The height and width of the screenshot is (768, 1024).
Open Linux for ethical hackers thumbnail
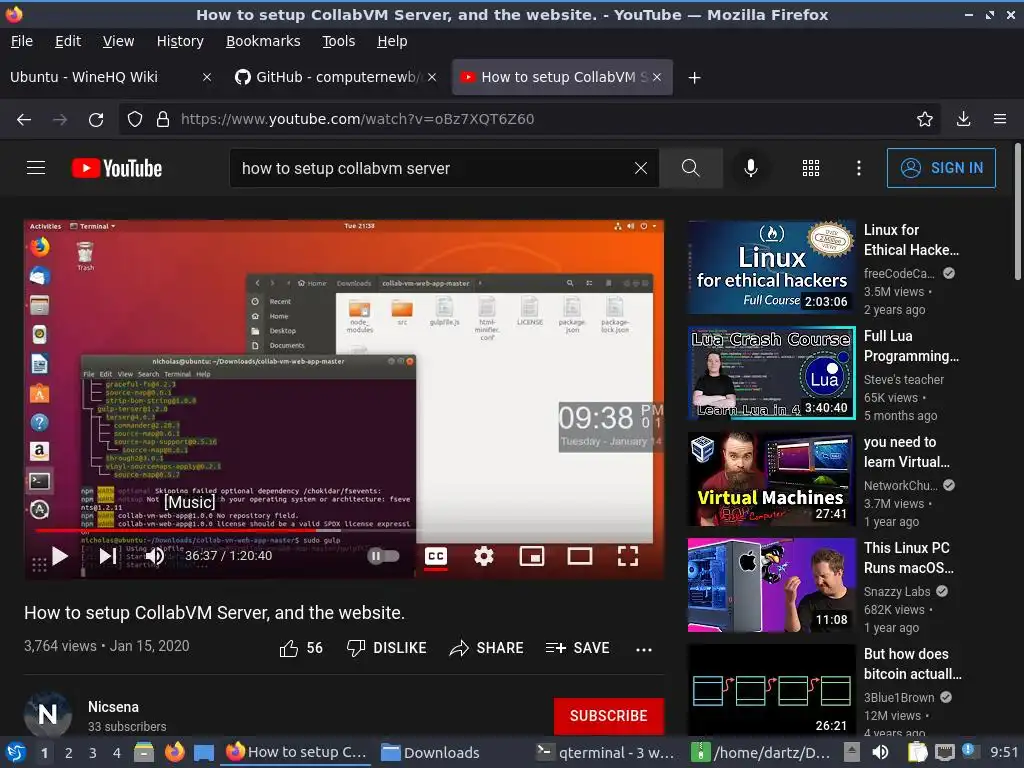(x=771, y=266)
